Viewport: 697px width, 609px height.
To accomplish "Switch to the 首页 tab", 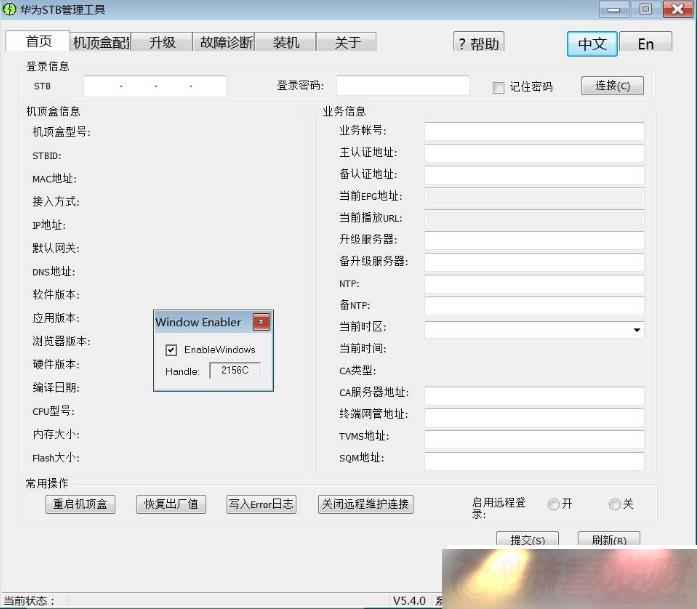I will pos(38,41).
